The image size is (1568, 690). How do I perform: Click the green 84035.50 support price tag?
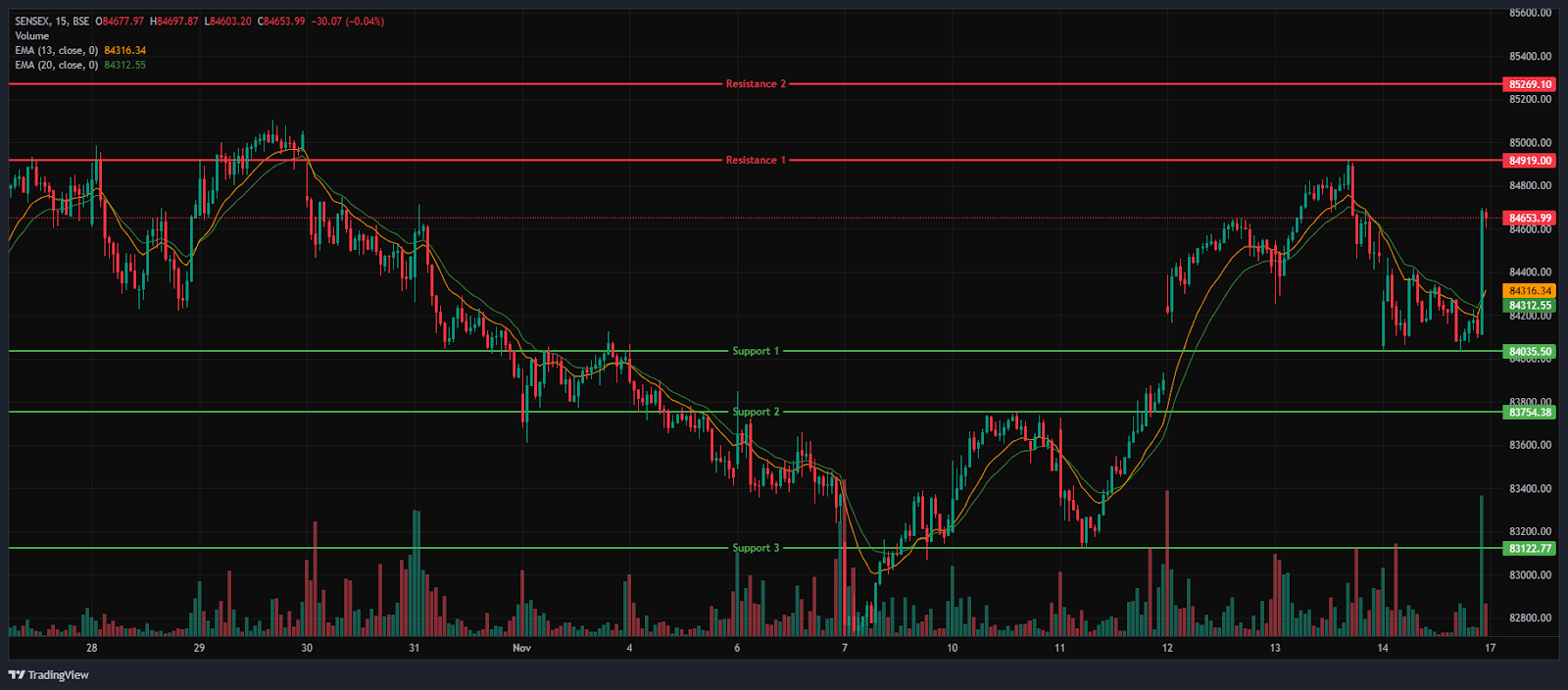1530,352
